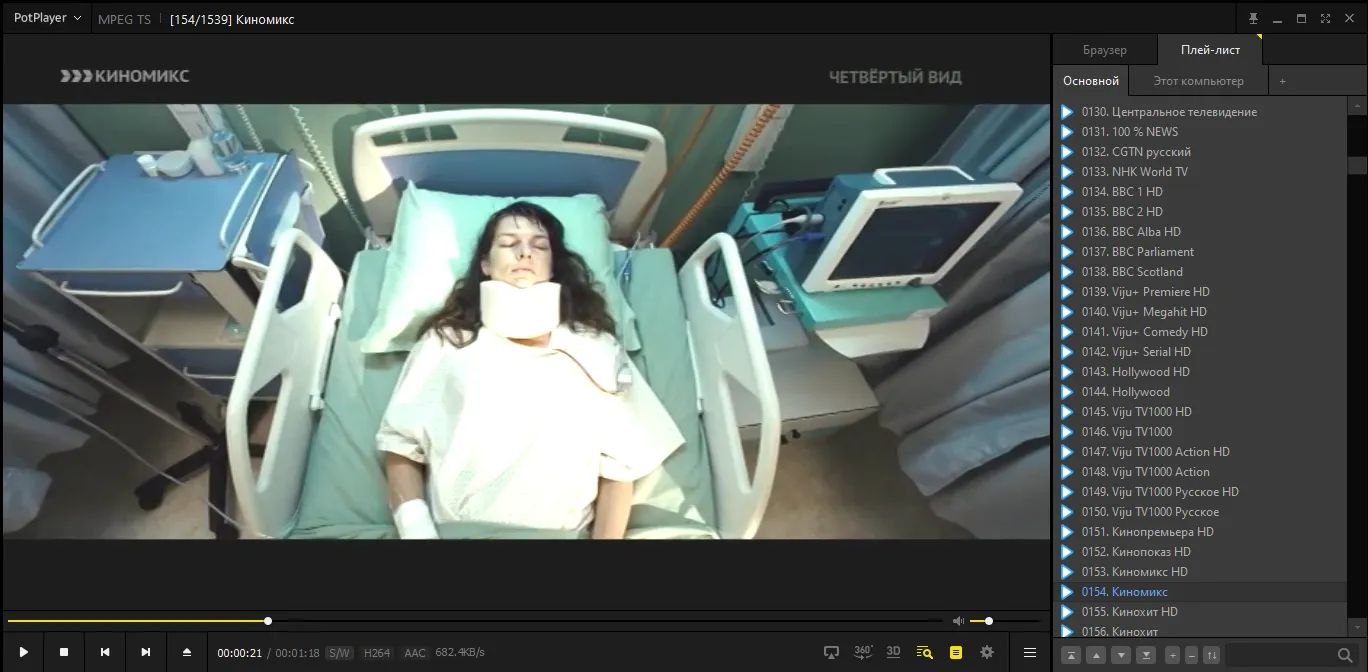Open the screen cast icon
Viewport: 1368px width, 672px height.
pos(831,652)
